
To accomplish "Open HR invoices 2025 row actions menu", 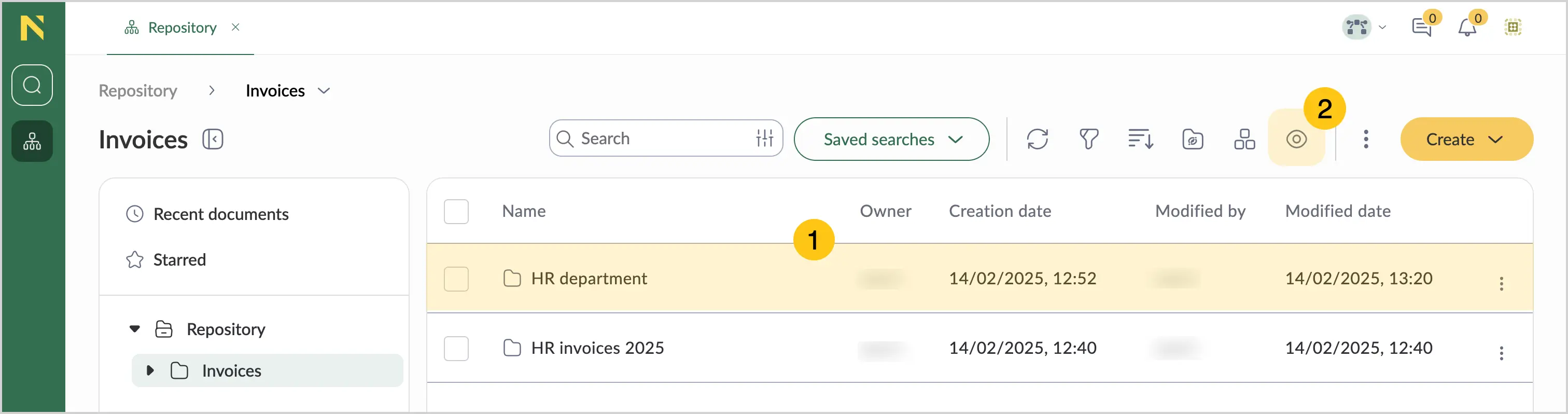I will point(1502,353).
